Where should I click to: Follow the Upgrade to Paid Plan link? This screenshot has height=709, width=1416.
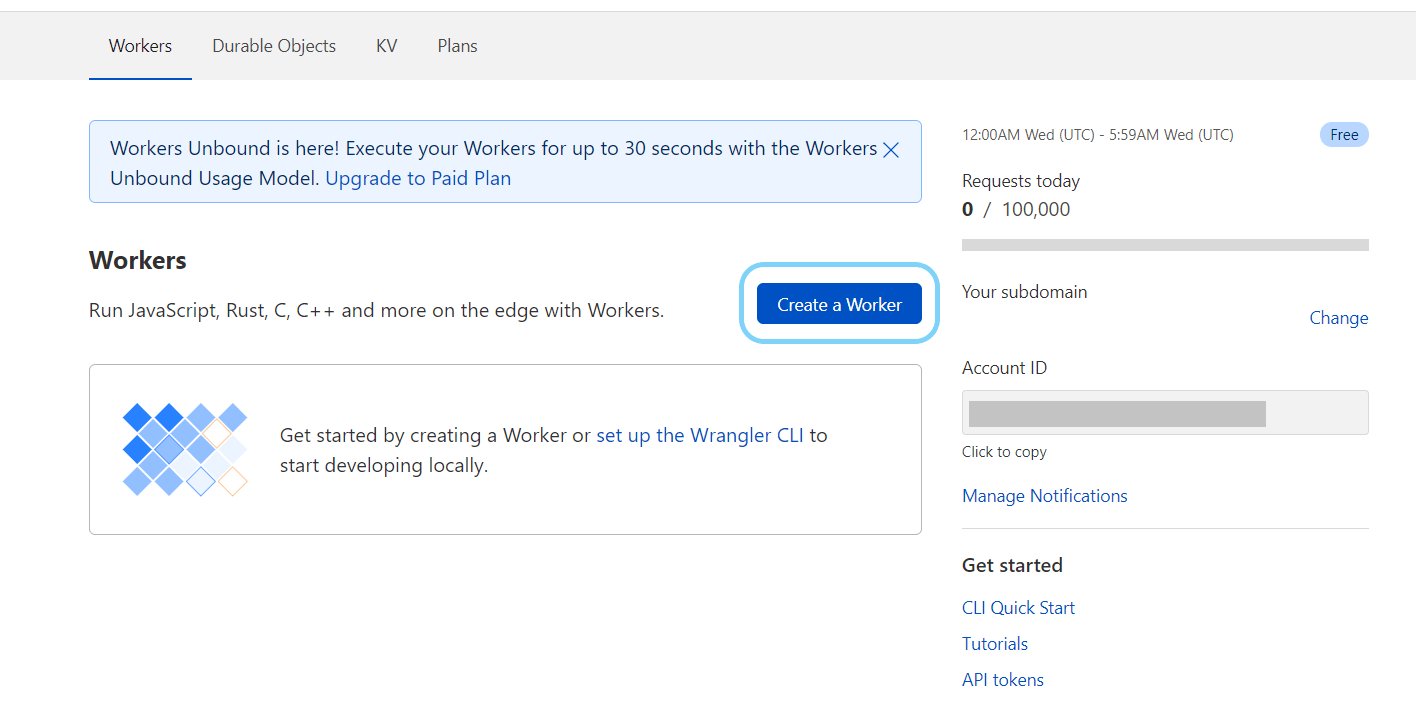(418, 179)
